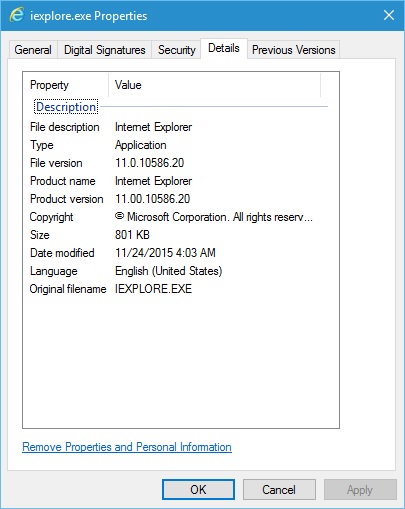Click the Apply button
Viewport: 405px width, 509px height.
click(360, 489)
